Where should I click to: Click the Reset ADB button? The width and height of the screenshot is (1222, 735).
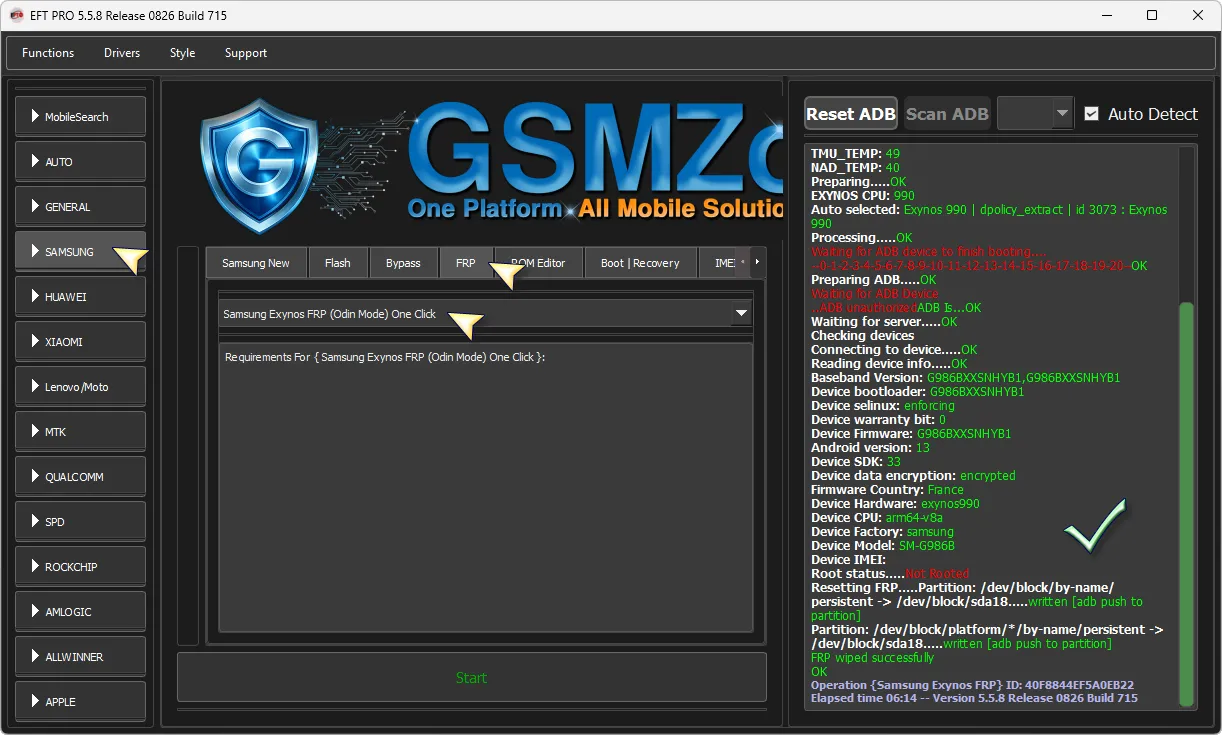[851, 114]
